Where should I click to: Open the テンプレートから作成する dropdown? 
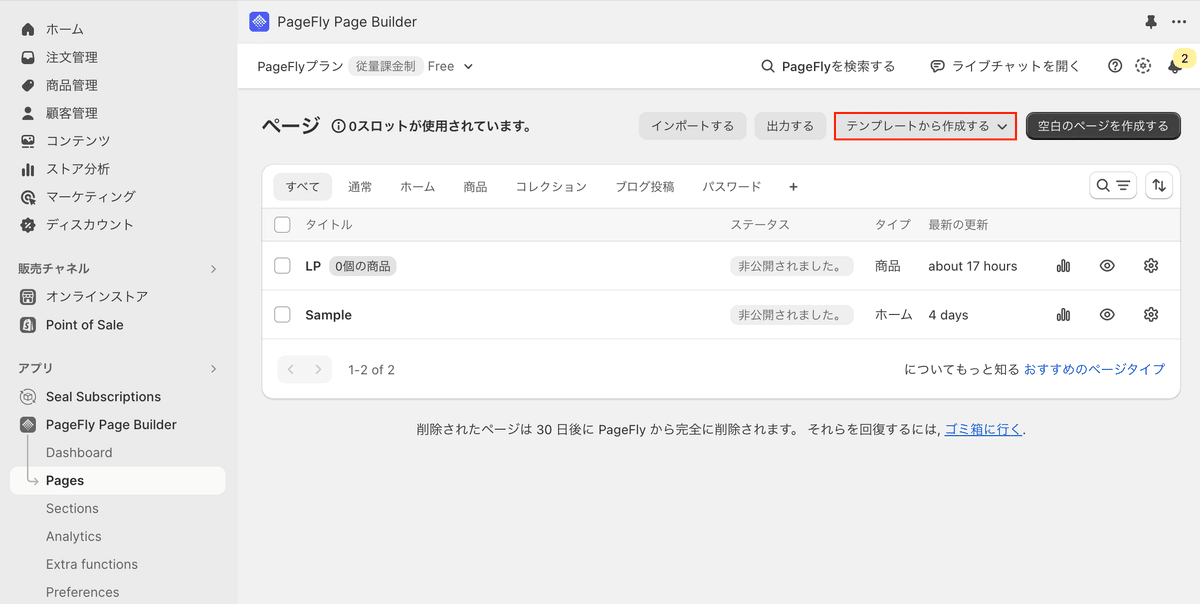point(925,126)
